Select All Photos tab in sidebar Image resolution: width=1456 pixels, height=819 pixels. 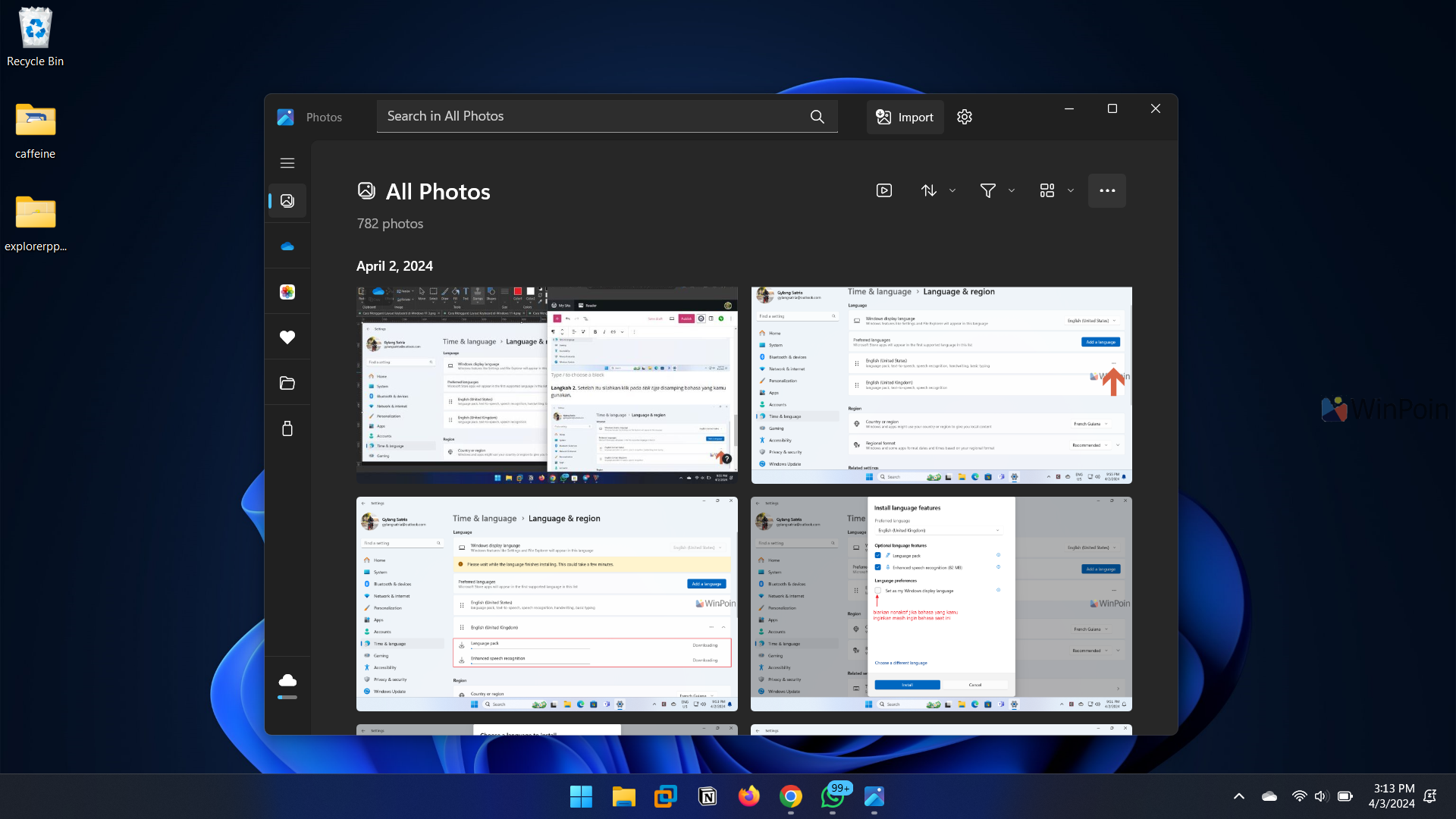287,201
